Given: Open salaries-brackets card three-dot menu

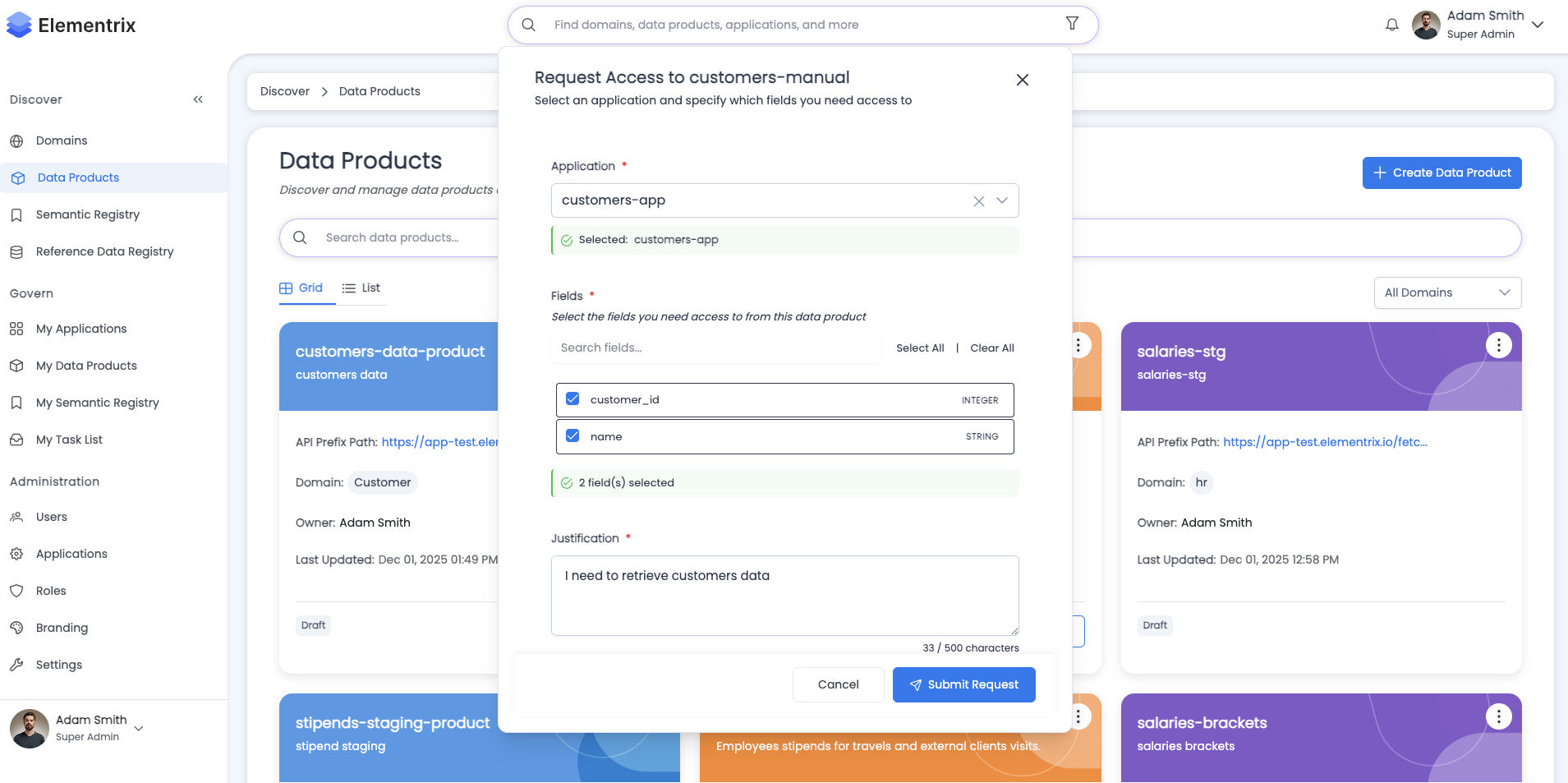Looking at the screenshot, I should [x=1498, y=717].
